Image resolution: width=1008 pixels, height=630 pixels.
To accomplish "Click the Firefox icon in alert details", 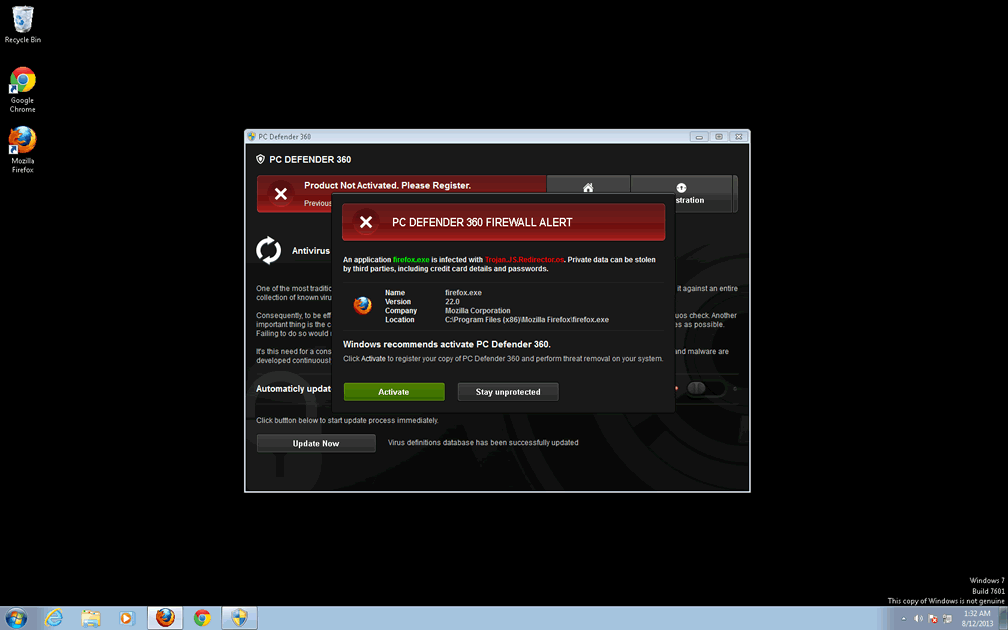I will (362, 306).
